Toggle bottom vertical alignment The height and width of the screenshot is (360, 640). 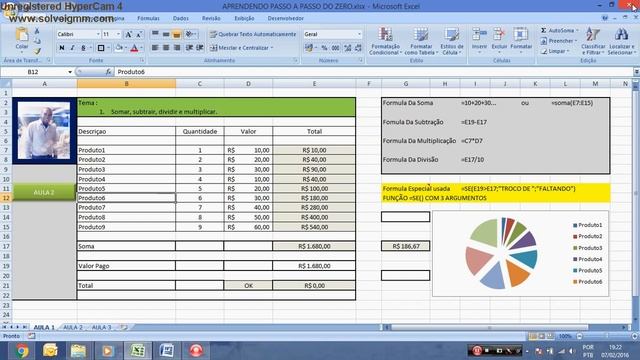(176, 34)
